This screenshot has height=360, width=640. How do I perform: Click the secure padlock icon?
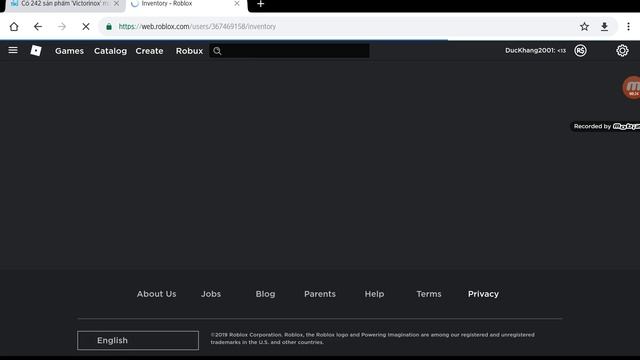(109, 27)
